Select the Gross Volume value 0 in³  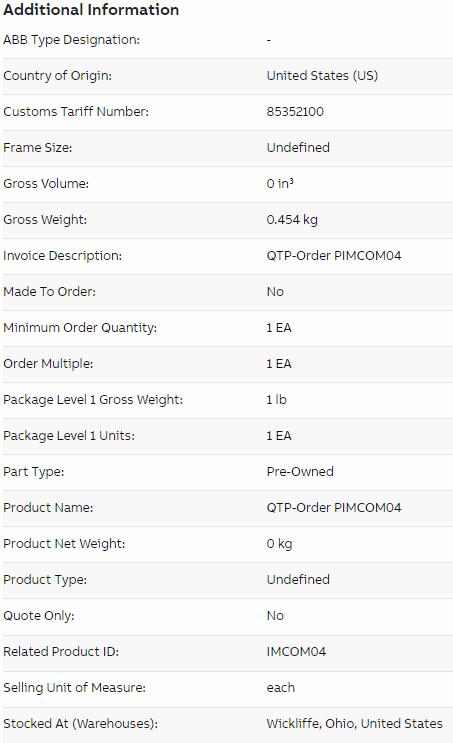coord(280,184)
